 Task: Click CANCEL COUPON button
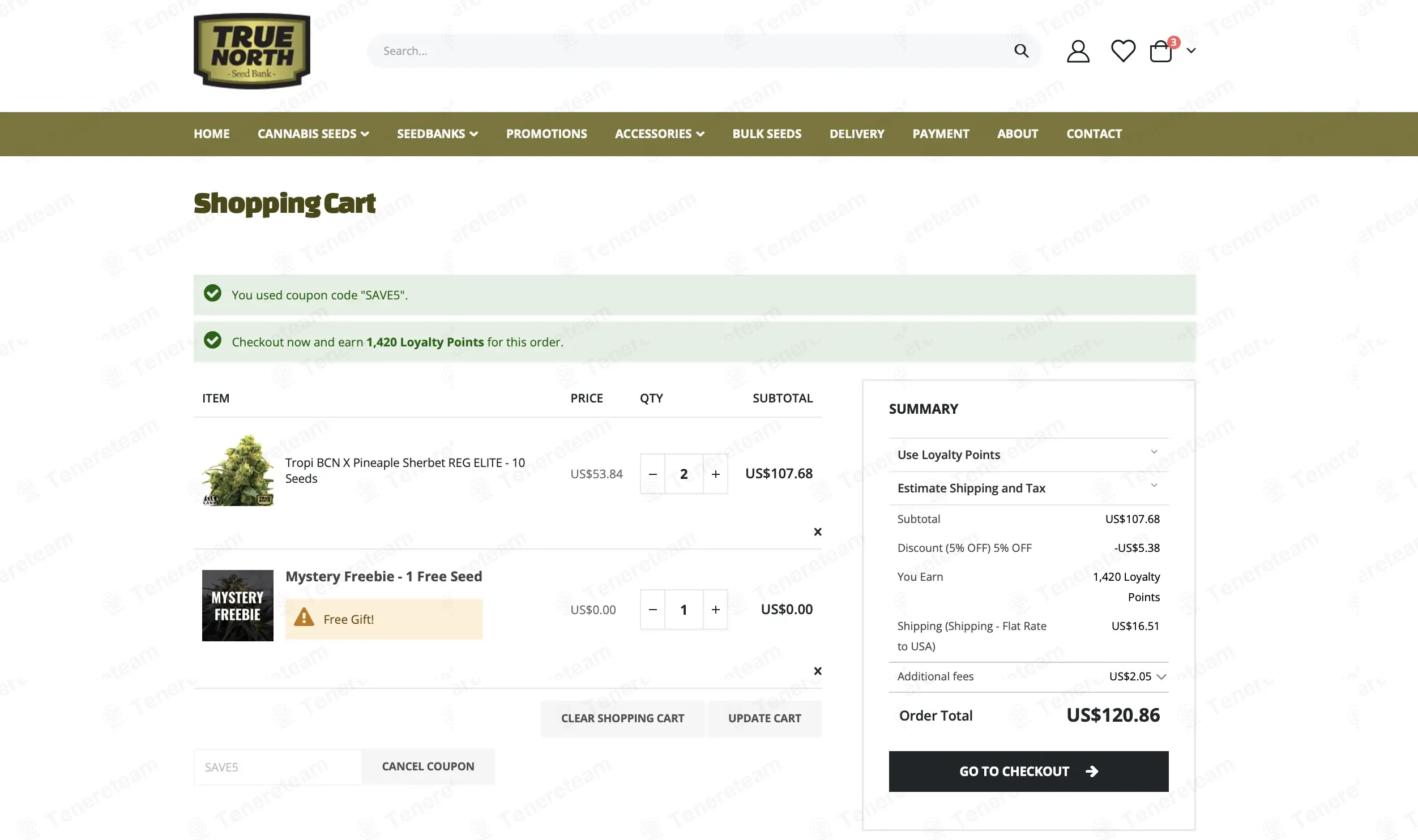click(428, 766)
